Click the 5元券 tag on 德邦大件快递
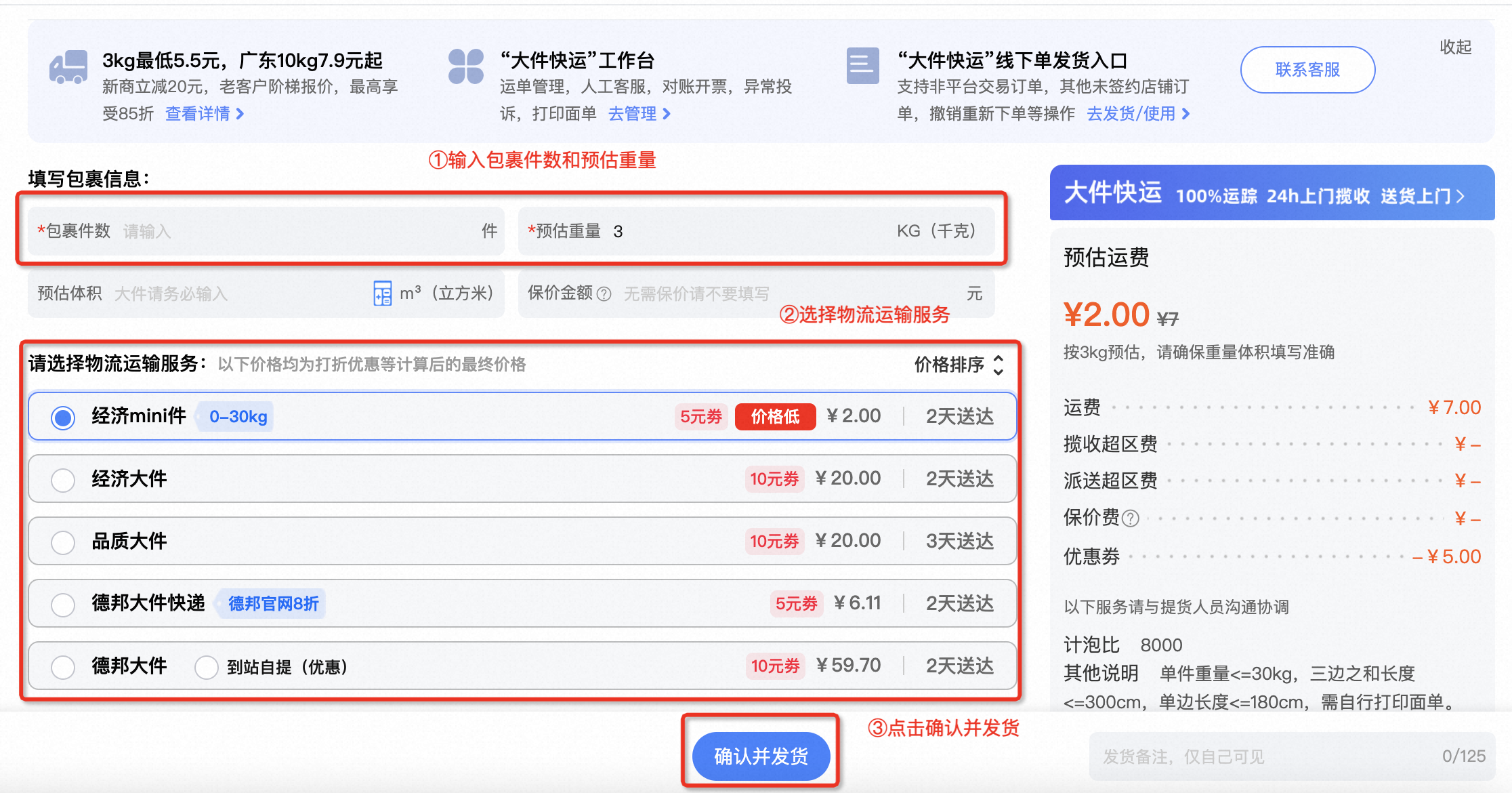The image size is (1512, 793). pos(797,603)
